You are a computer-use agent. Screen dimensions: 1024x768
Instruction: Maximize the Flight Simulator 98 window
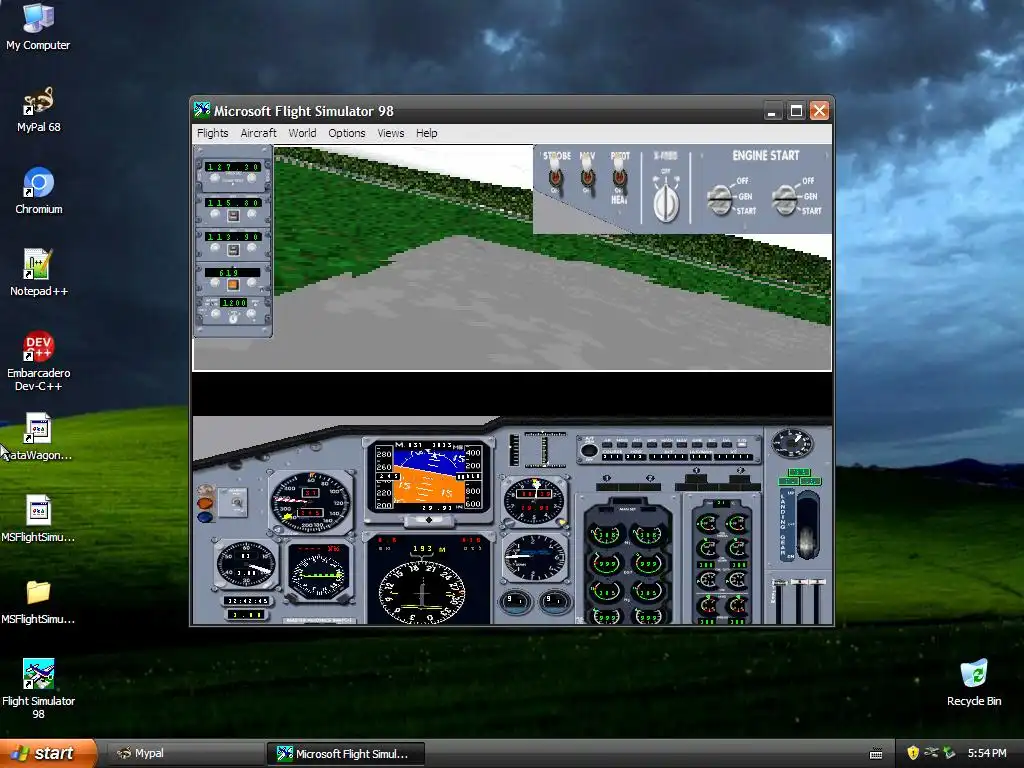coord(796,111)
